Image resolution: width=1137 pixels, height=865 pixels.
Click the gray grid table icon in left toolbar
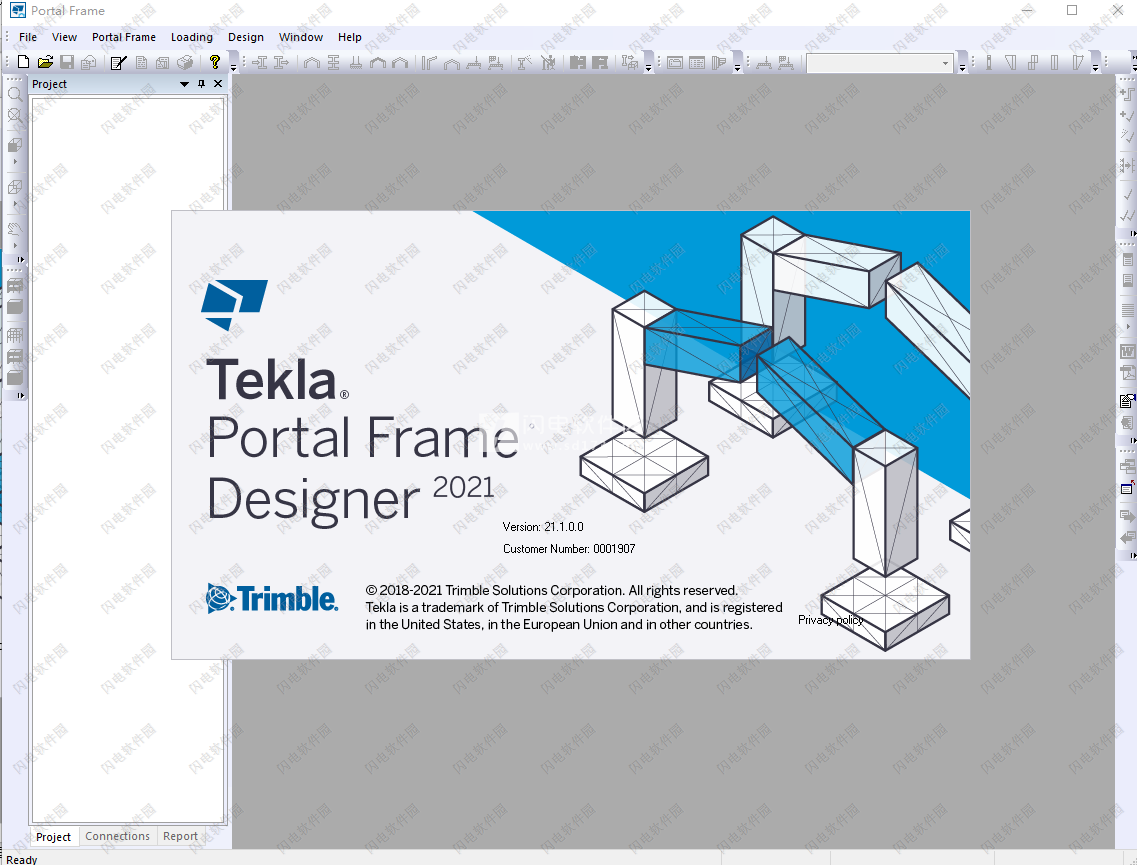[x=15, y=335]
